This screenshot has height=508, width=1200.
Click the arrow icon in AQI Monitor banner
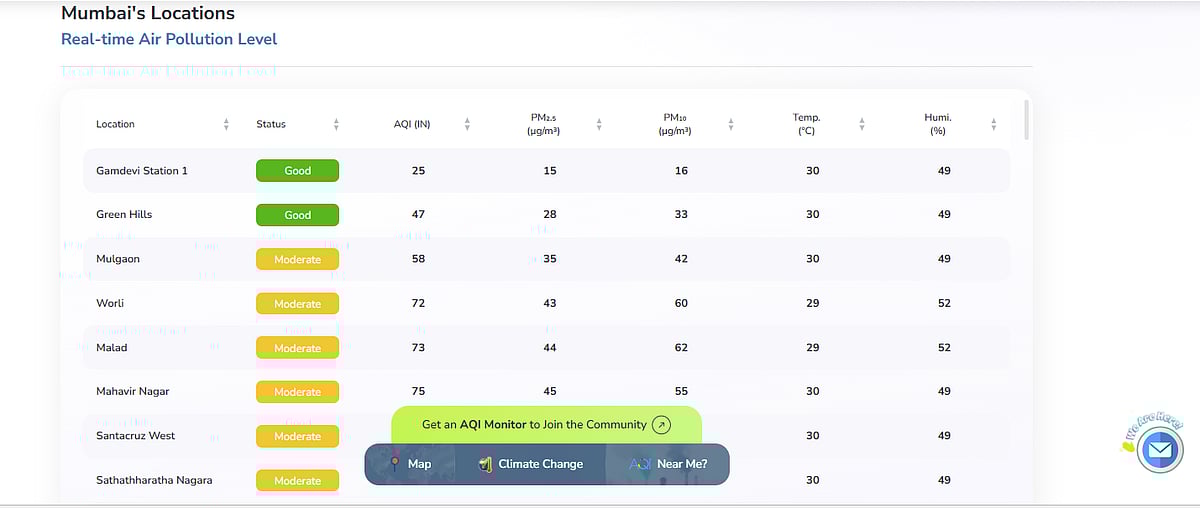click(x=661, y=425)
